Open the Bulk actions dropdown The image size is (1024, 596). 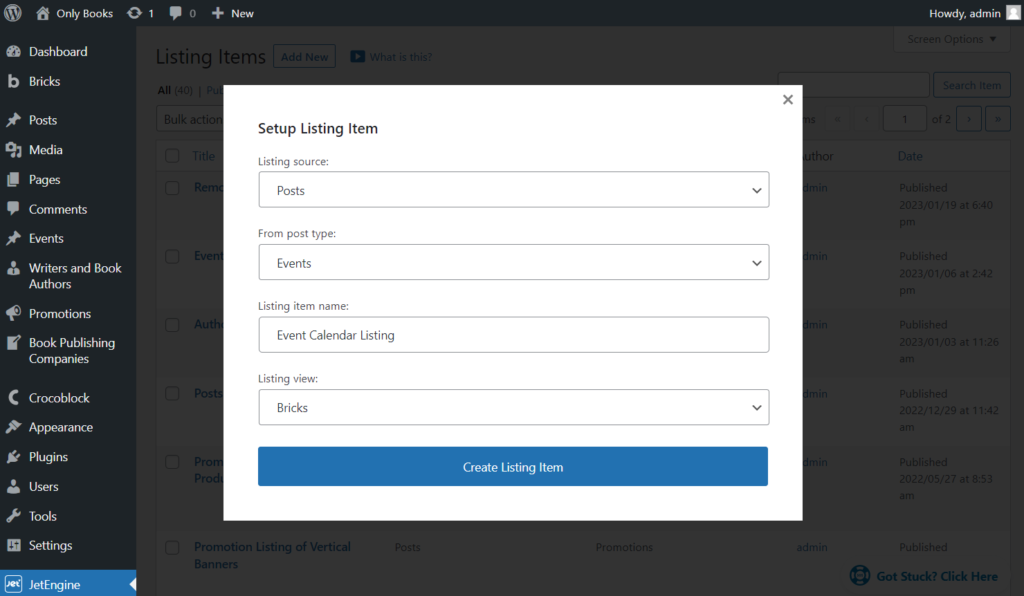(190, 119)
